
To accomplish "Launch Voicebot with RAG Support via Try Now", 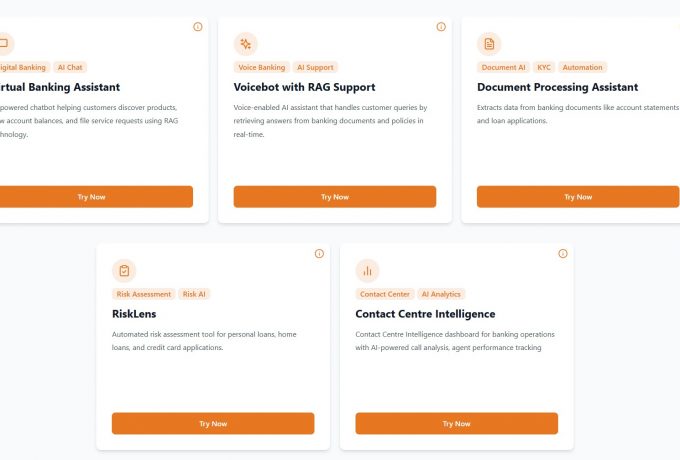I will point(335,197).
